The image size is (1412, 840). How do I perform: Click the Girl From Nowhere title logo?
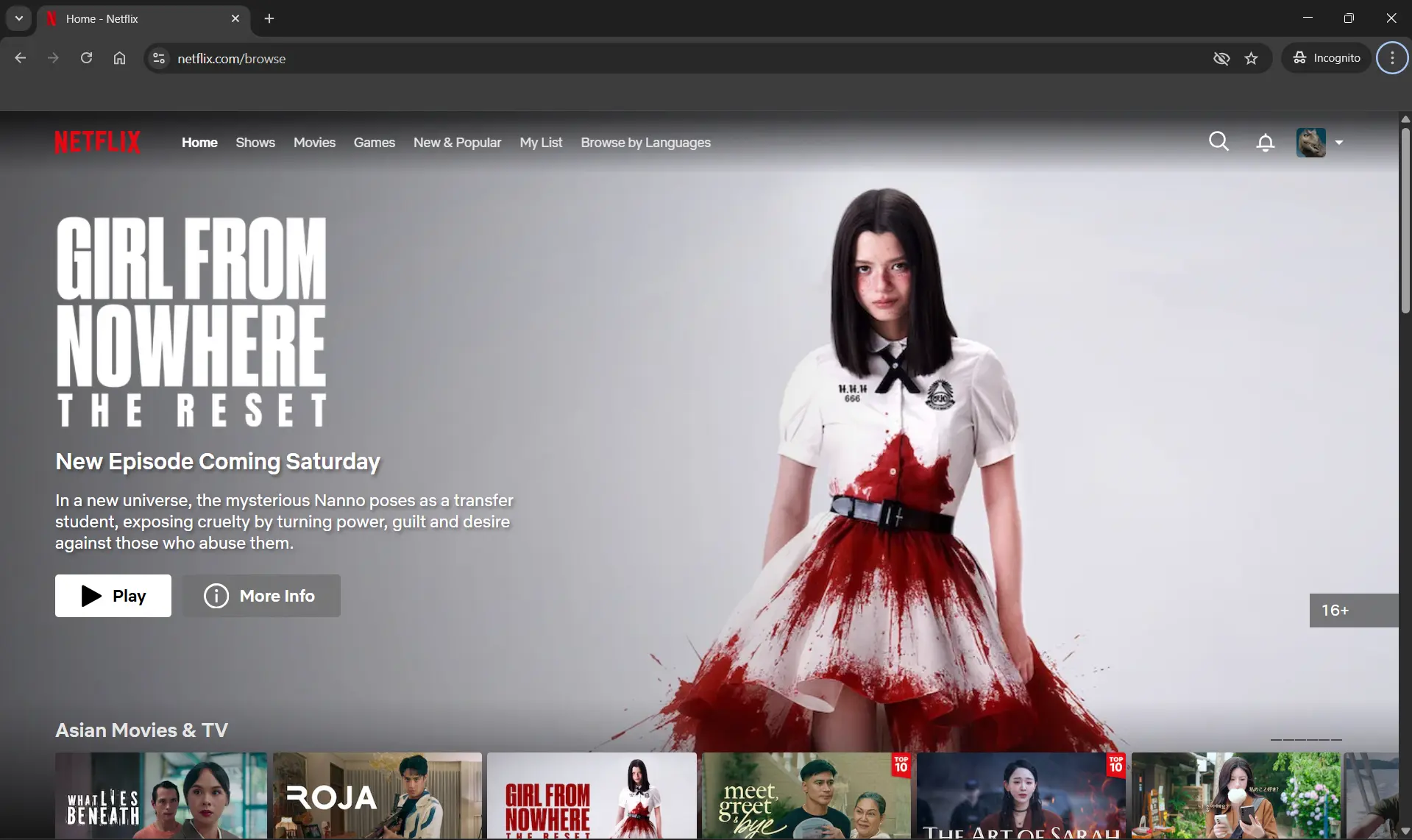tap(191, 321)
